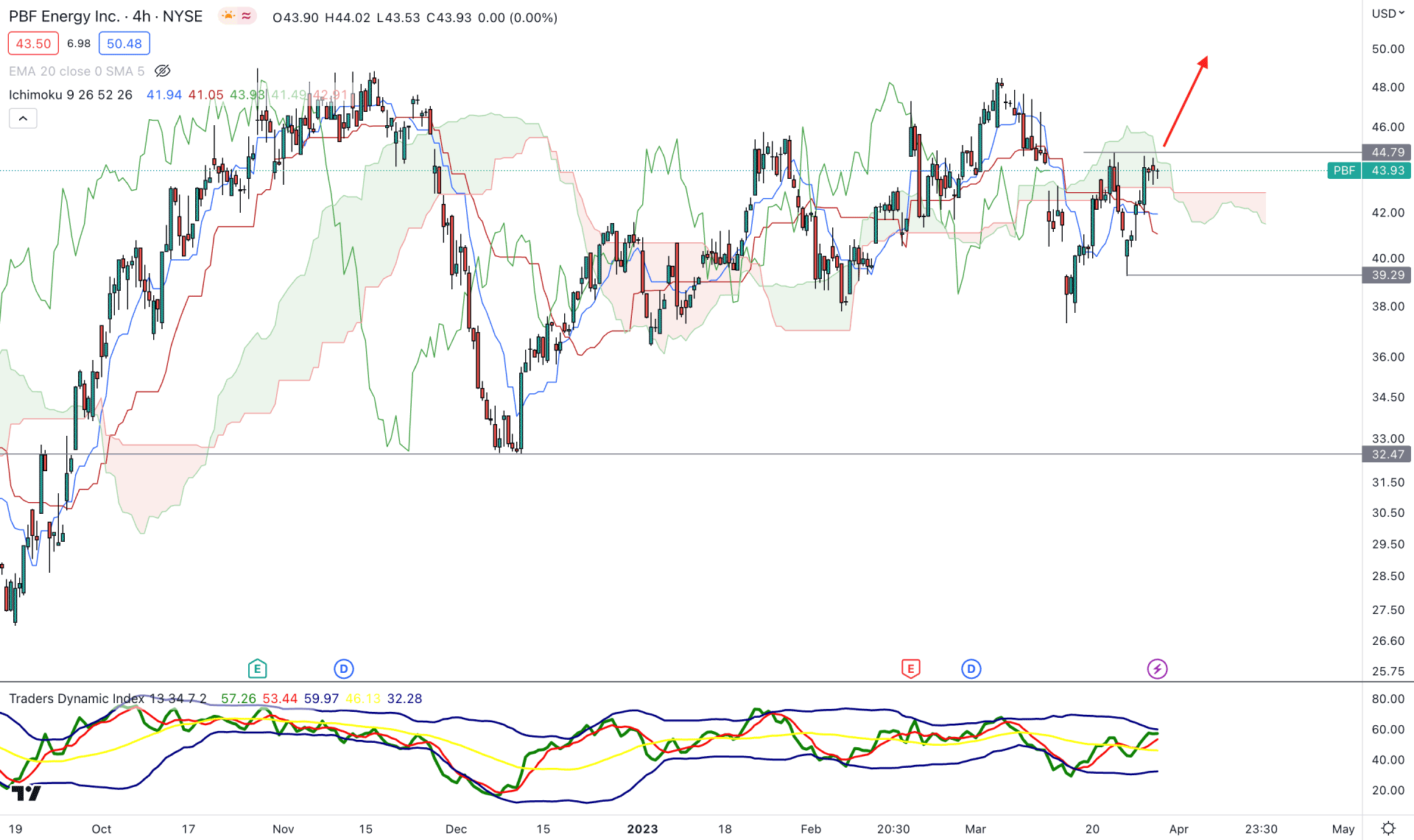Viewport: 1414px width, 840px height.
Task: Click the O43.90 open value text
Action: 295,17
